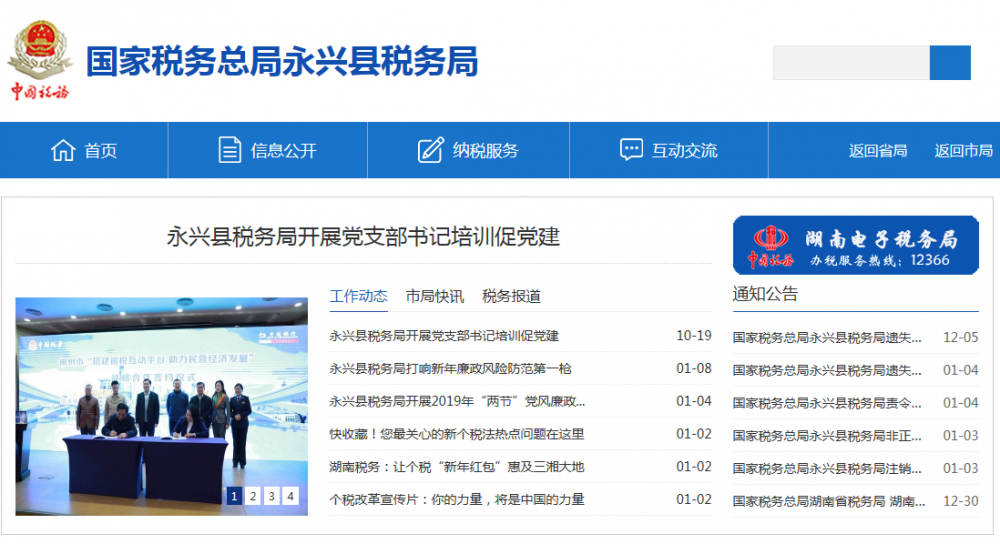Show slide 4 of the image carousel
Viewport: 1000px width, 544px height.
[x=290, y=495]
